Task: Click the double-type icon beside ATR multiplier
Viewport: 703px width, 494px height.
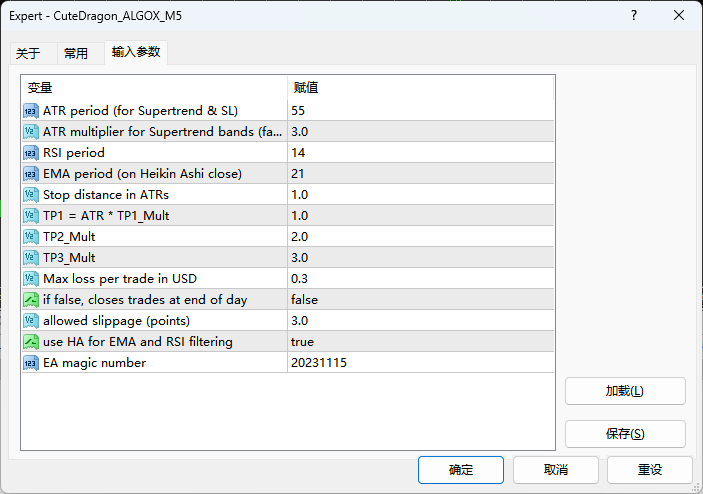Action: (x=31, y=131)
